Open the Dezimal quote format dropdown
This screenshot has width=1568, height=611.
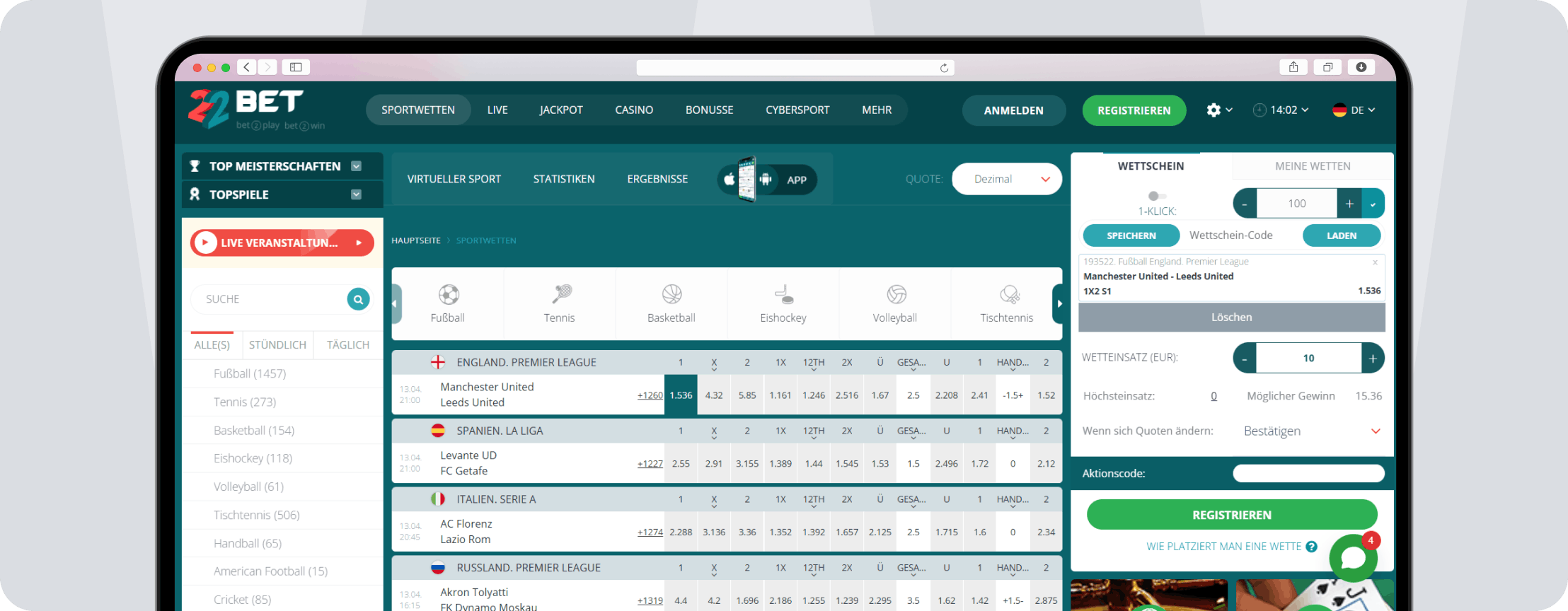pos(1007,179)
